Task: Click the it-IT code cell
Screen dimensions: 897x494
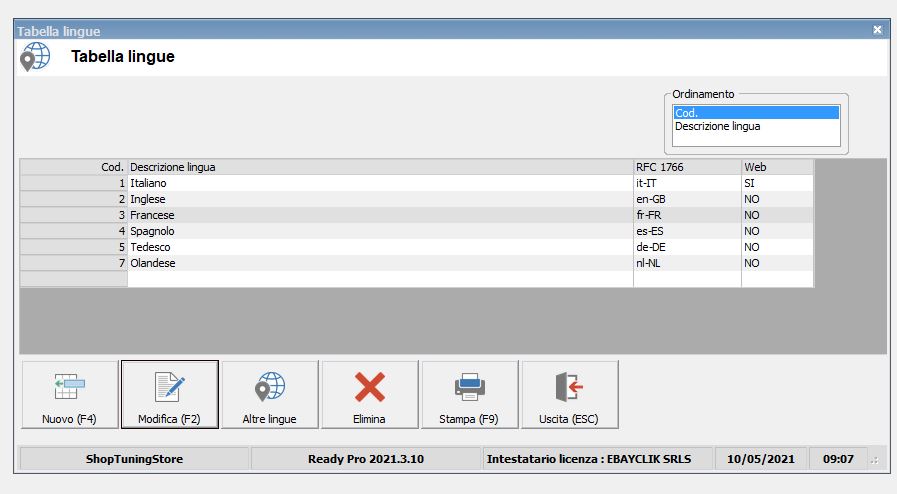Action: [x=687, y=183]
